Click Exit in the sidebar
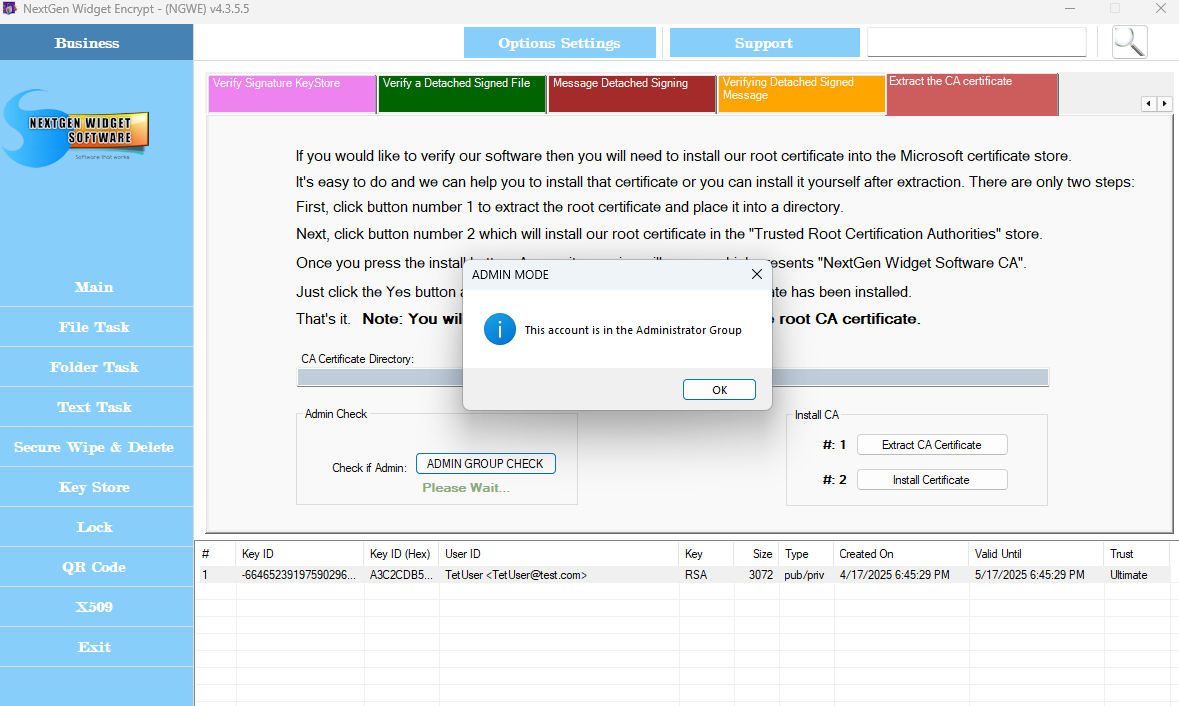Image resolution: width=1179 pixels, height=706 pixels. [x=95, y=647]
